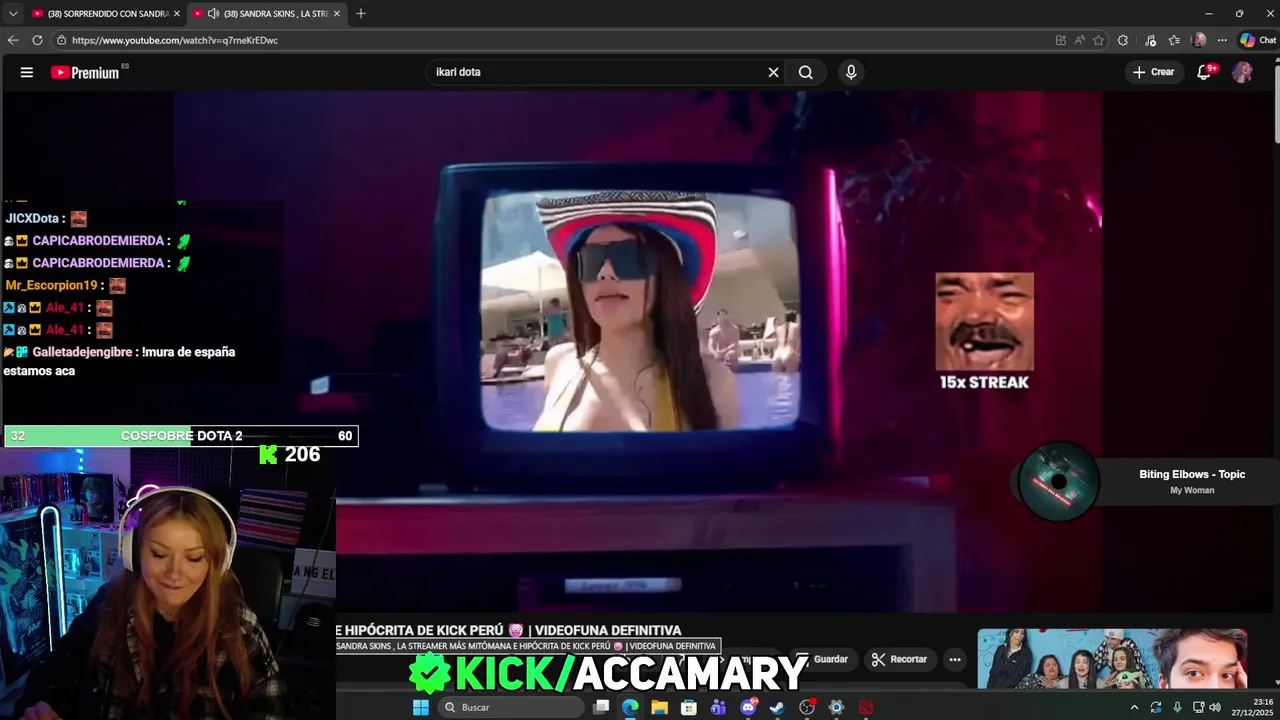The height and width of the screenshot is (720, 1280).
Task: Open the YouTube account avatar menu
Action: 1242,72
